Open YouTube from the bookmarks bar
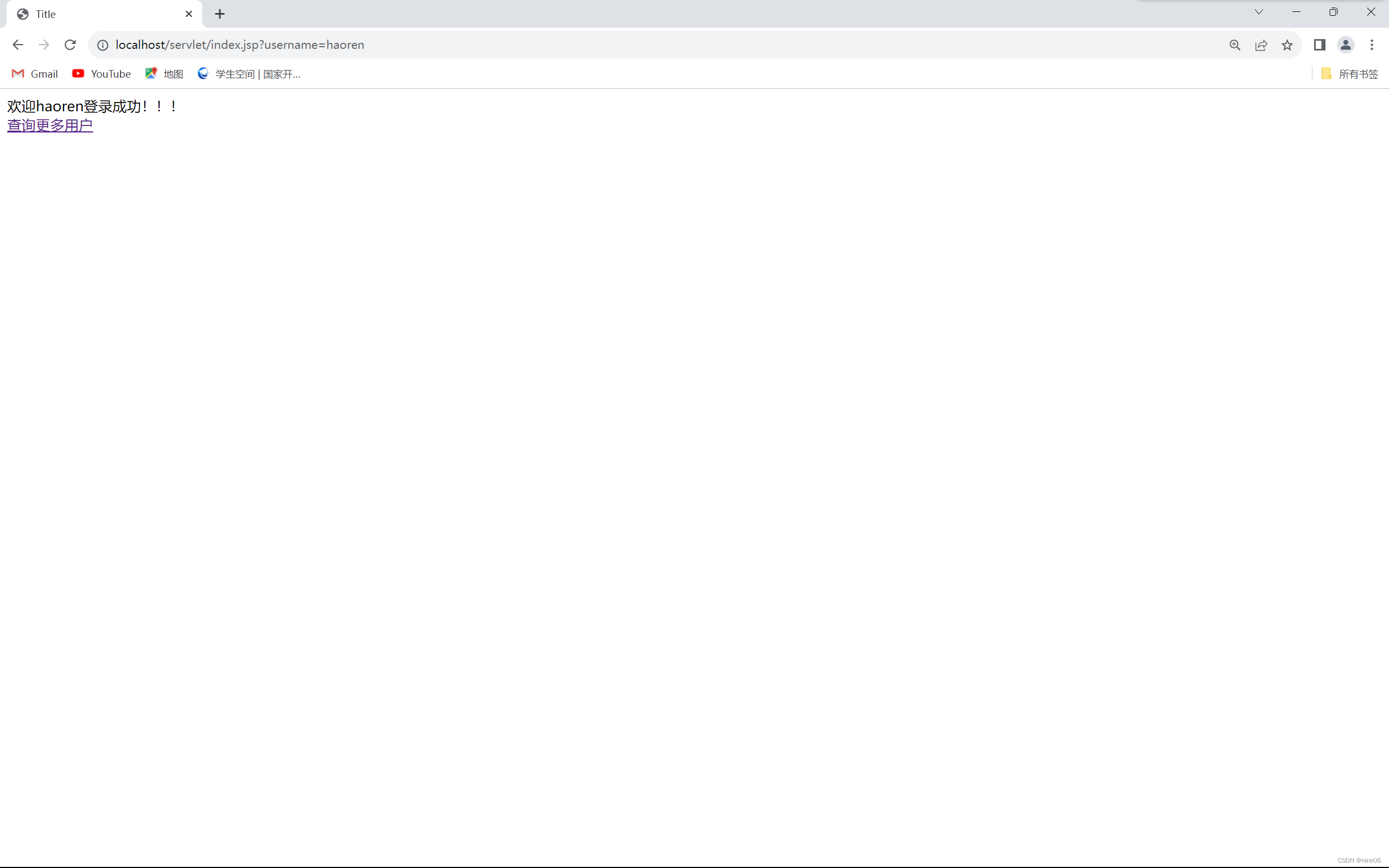This screenshot has width=1389, height=868. pyautogui.click(x=101, y=73)
